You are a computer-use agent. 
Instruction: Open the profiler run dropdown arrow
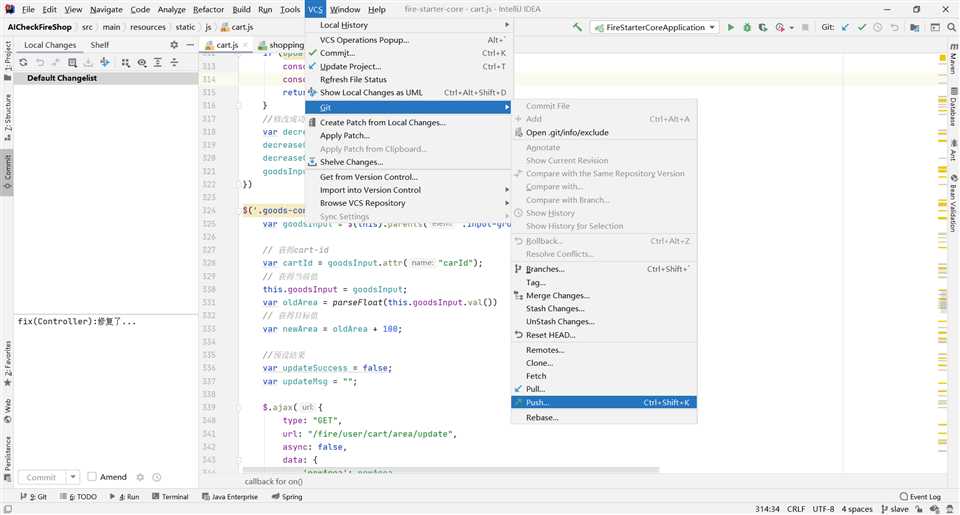pyautogui.click(x=792, y=28)
